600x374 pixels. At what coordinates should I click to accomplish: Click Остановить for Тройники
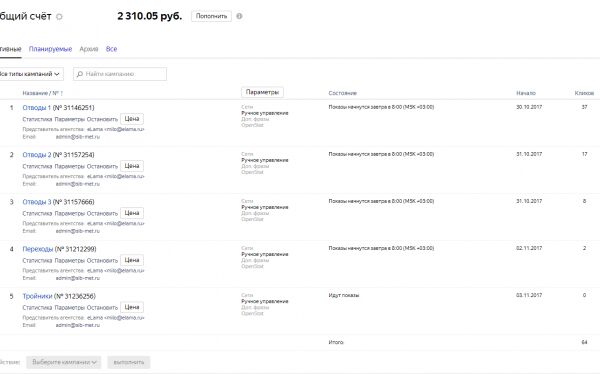[x=102, y=307]
